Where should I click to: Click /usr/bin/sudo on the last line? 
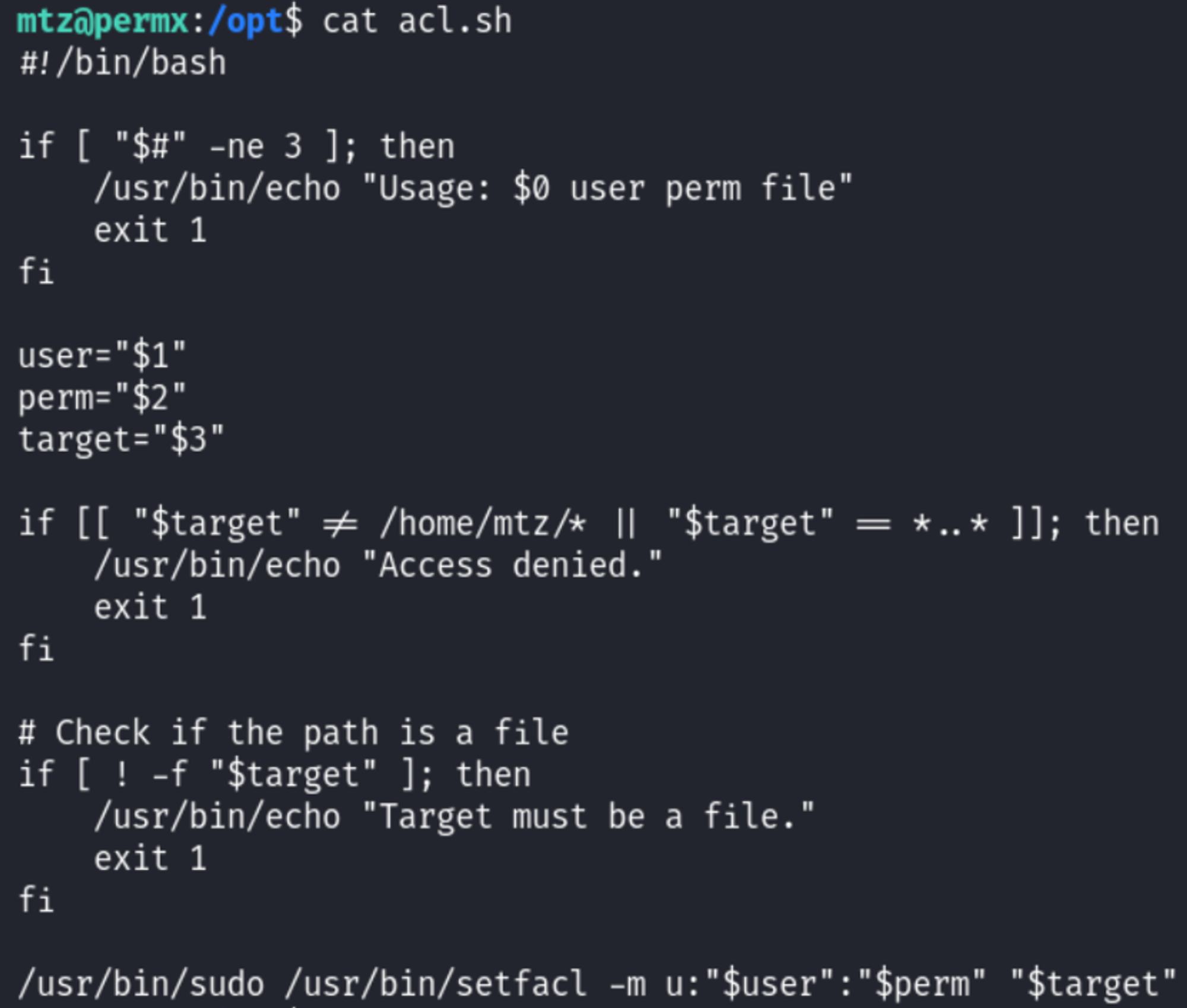click(x=141, y=984)
